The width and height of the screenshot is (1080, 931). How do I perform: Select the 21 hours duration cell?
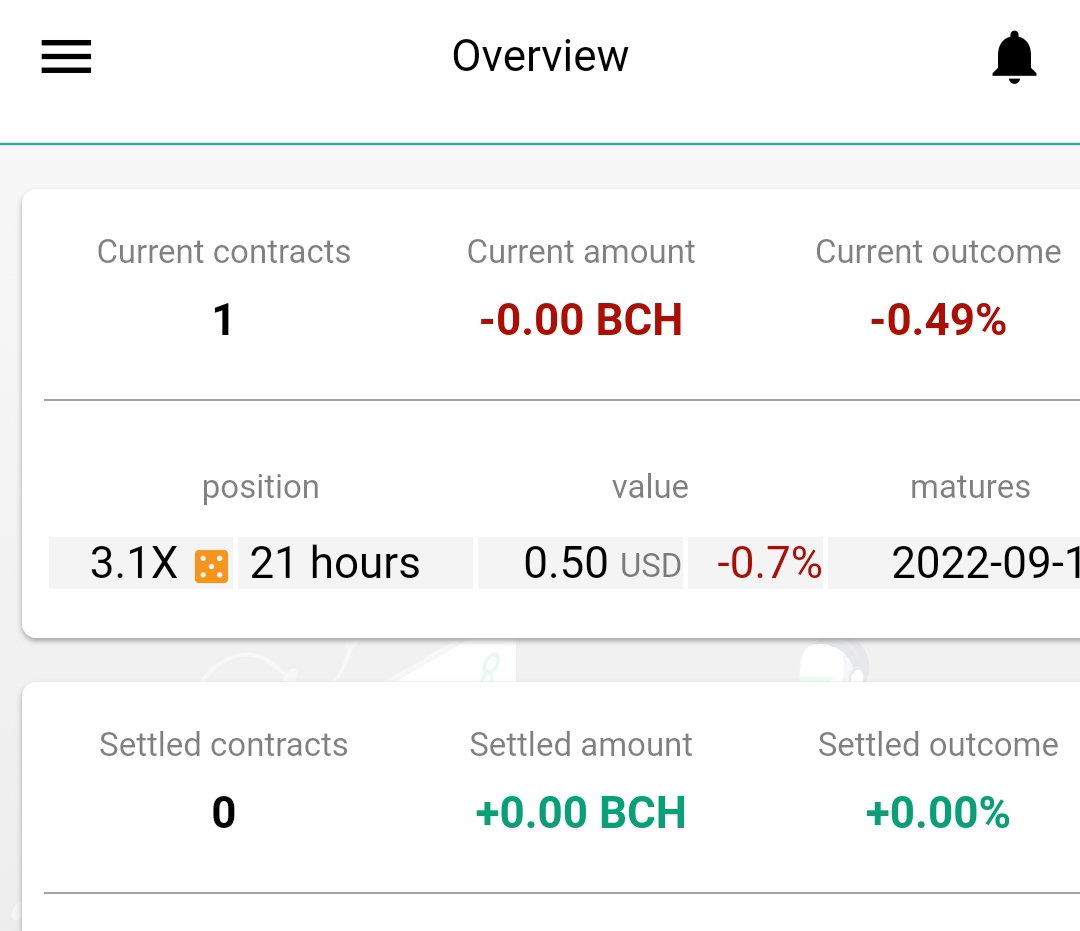355,563
